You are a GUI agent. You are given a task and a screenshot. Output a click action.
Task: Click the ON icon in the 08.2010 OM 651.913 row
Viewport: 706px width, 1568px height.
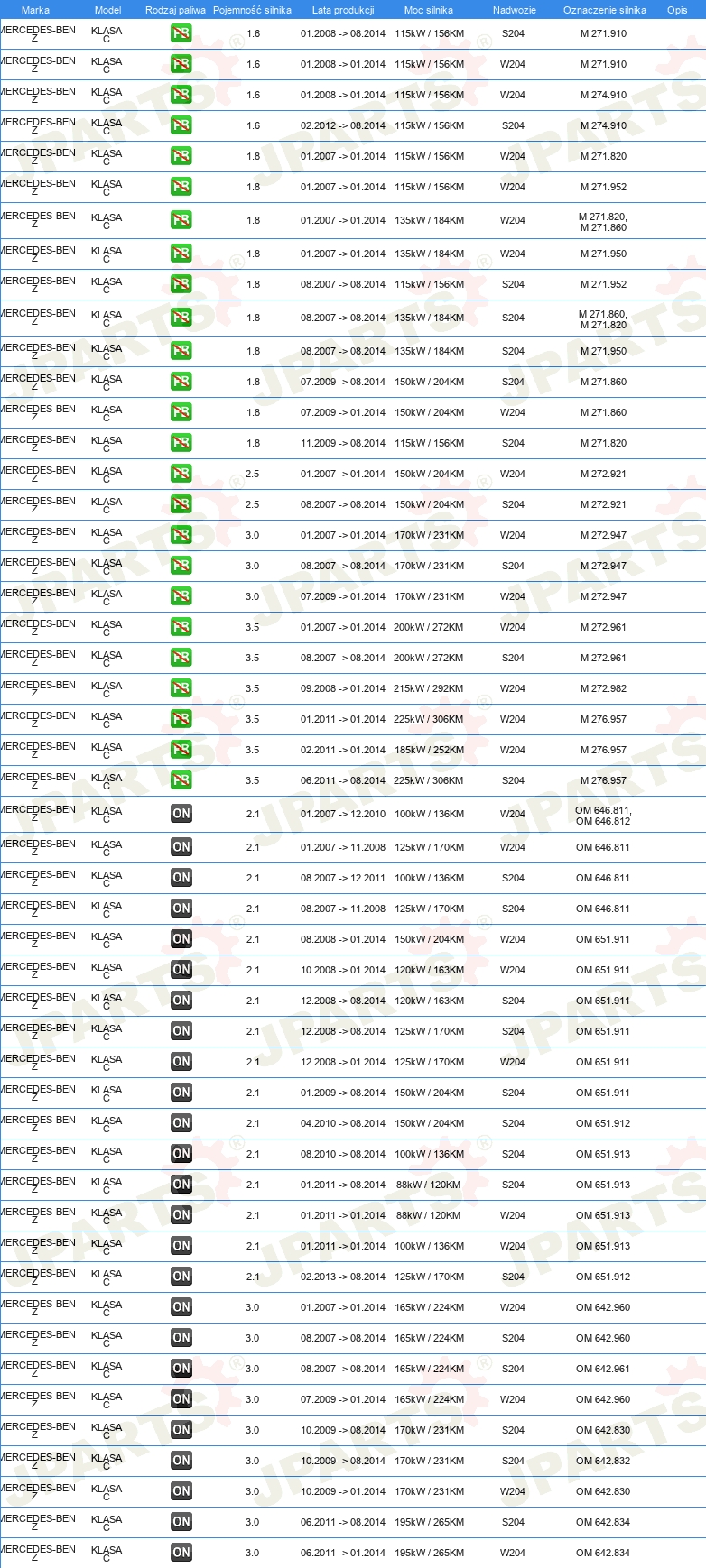pyautogui.click(x=181, y=1154)
